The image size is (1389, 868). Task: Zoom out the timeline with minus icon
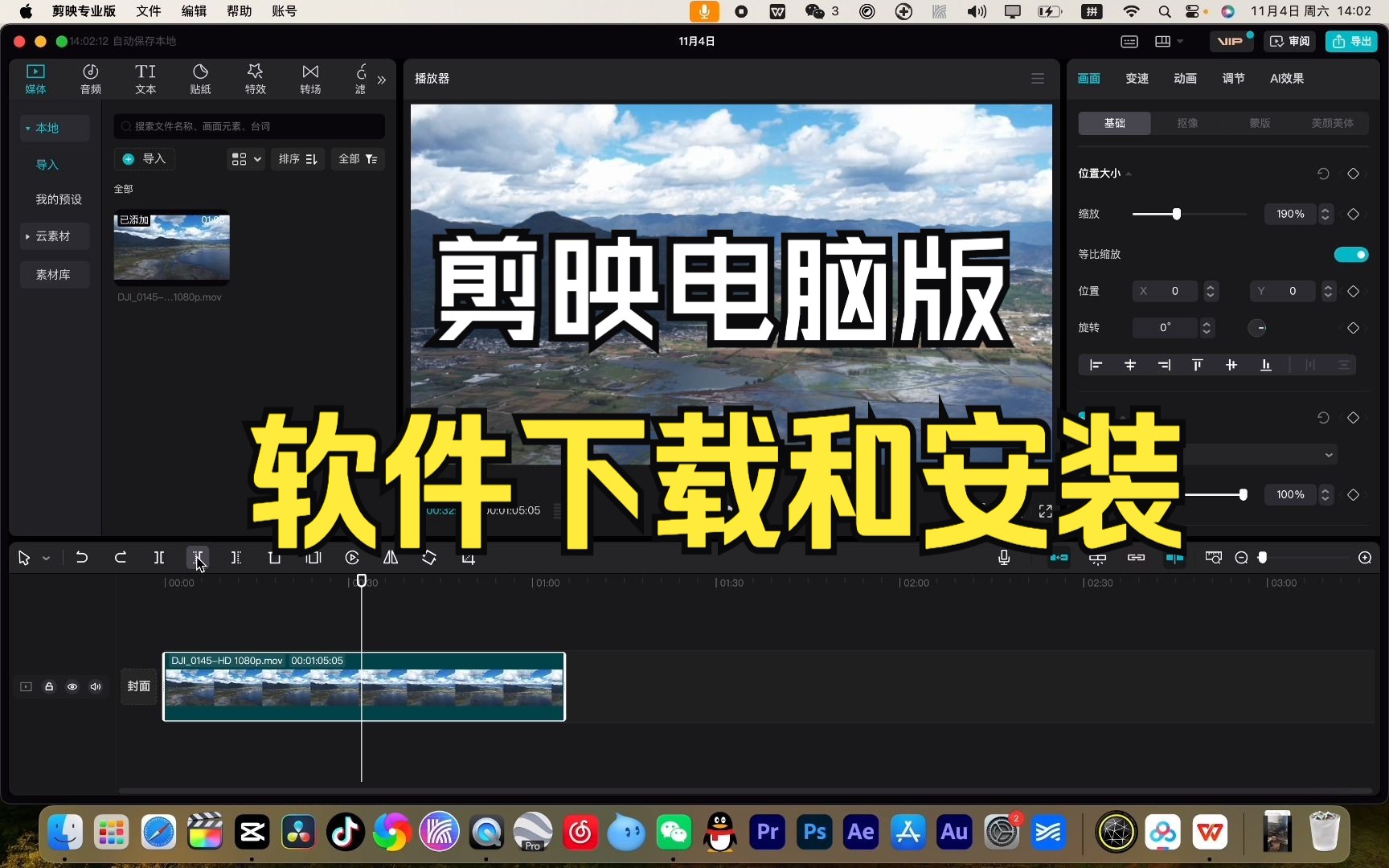click(x=1241, y=557)
